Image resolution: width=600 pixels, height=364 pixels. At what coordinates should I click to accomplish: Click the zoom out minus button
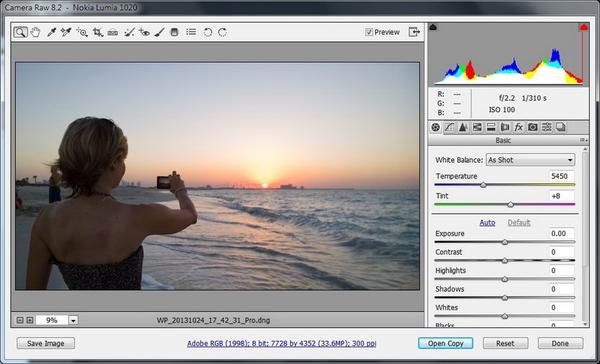tap(20, 320)
